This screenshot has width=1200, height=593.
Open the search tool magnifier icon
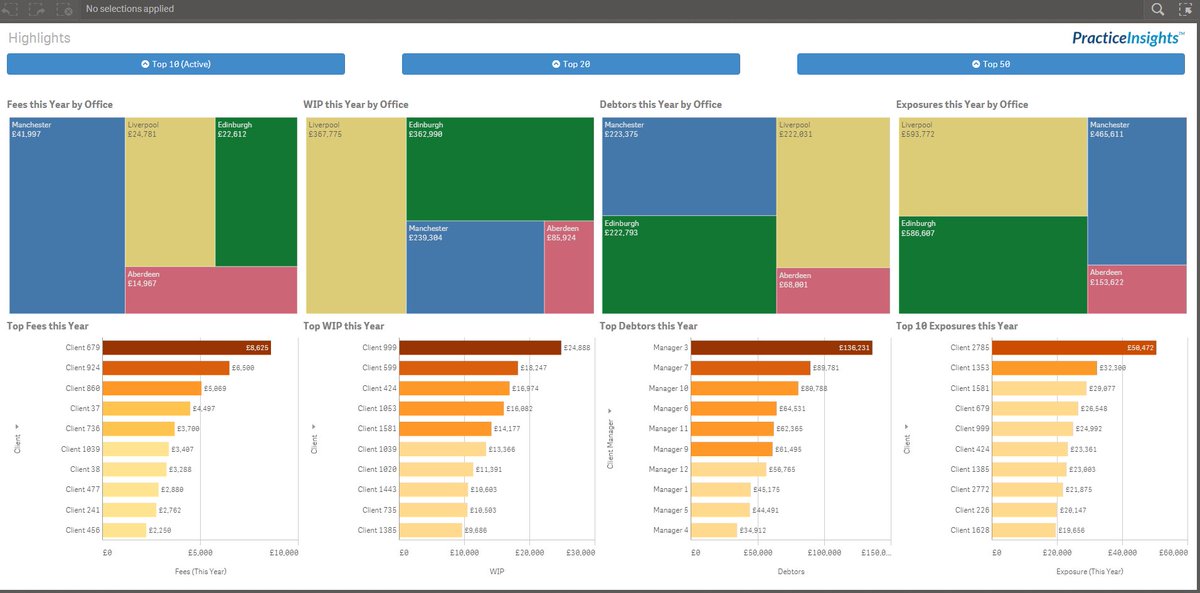[1157, 9]
